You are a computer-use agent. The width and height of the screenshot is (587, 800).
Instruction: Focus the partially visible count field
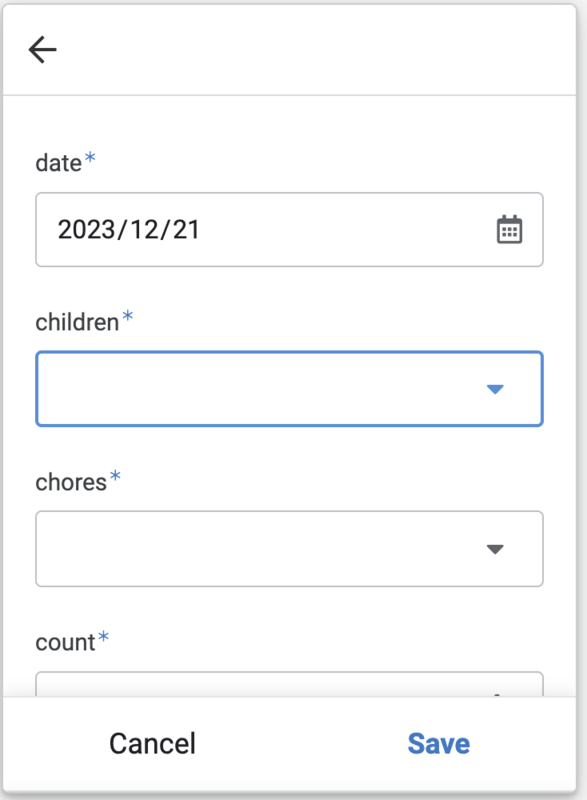pyautogui.click(x=289, y=684)
